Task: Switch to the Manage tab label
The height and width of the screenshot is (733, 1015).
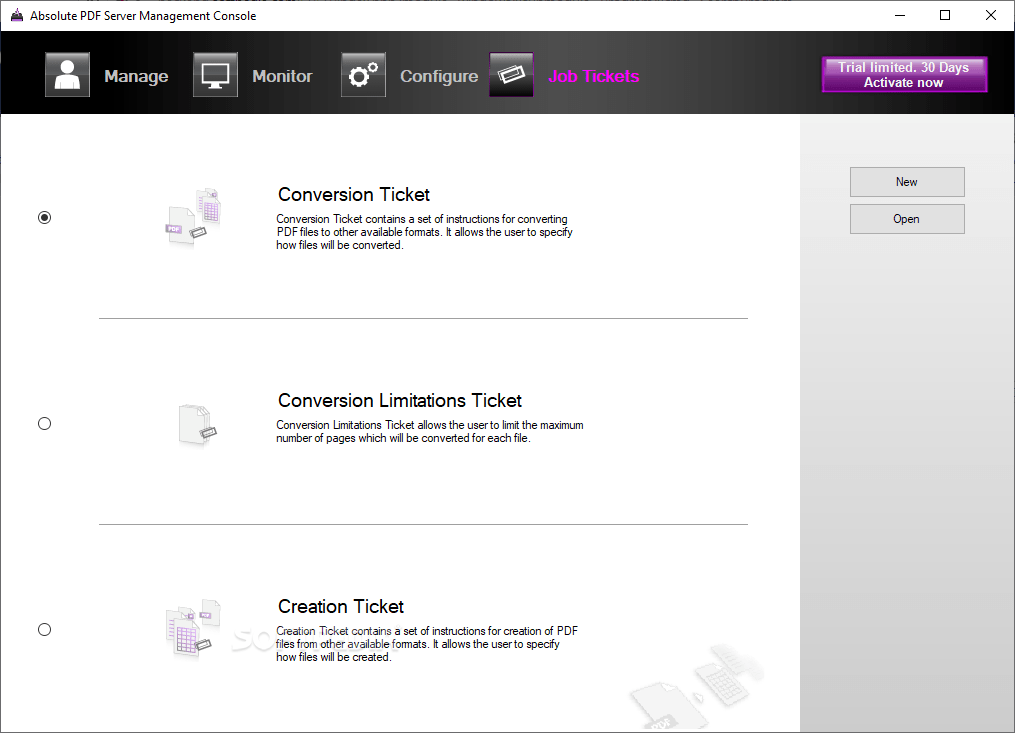Action: click(136, 76)
